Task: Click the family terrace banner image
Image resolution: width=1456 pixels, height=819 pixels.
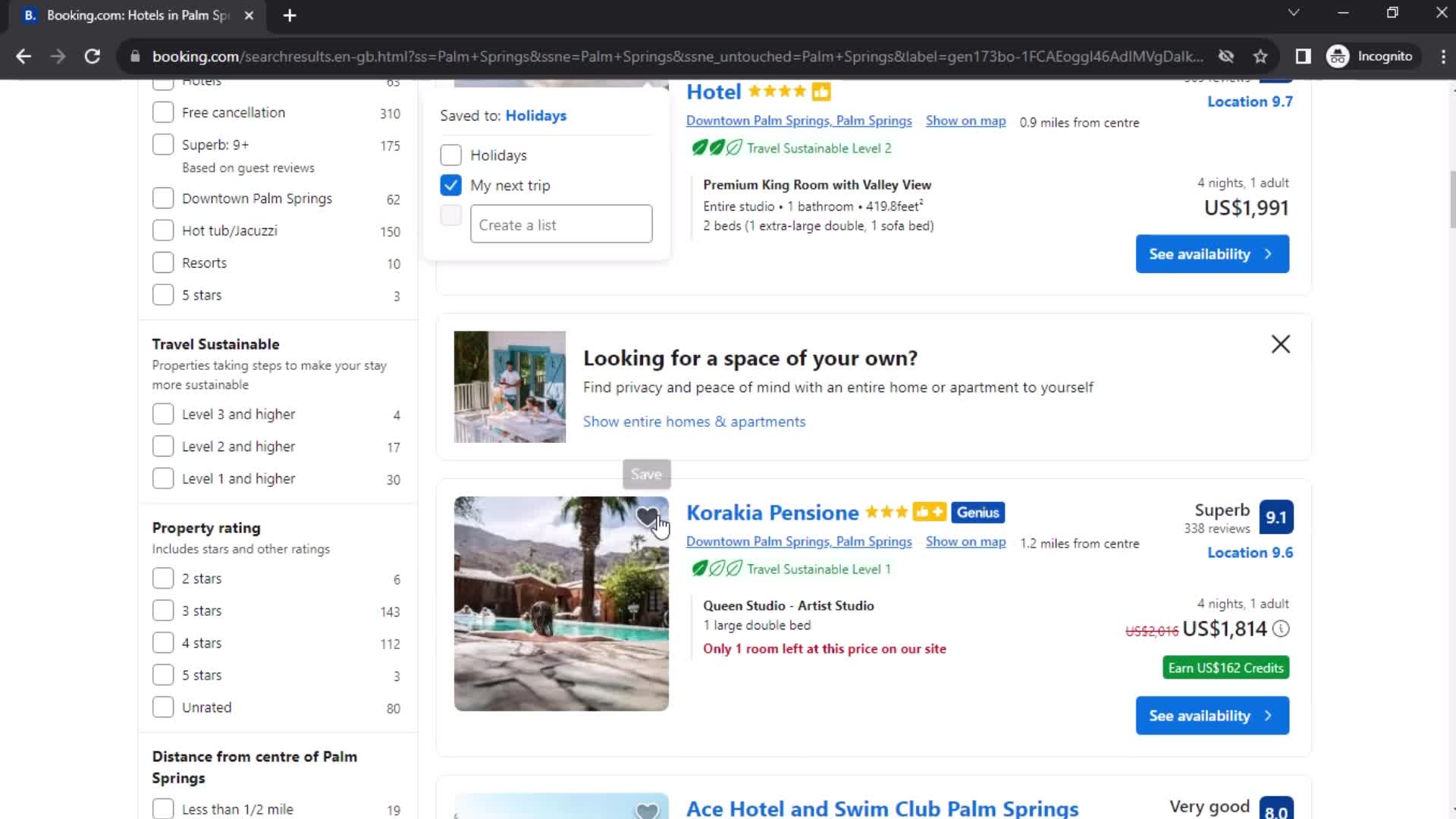Action: pyautogui.click(x=510, y=387)
